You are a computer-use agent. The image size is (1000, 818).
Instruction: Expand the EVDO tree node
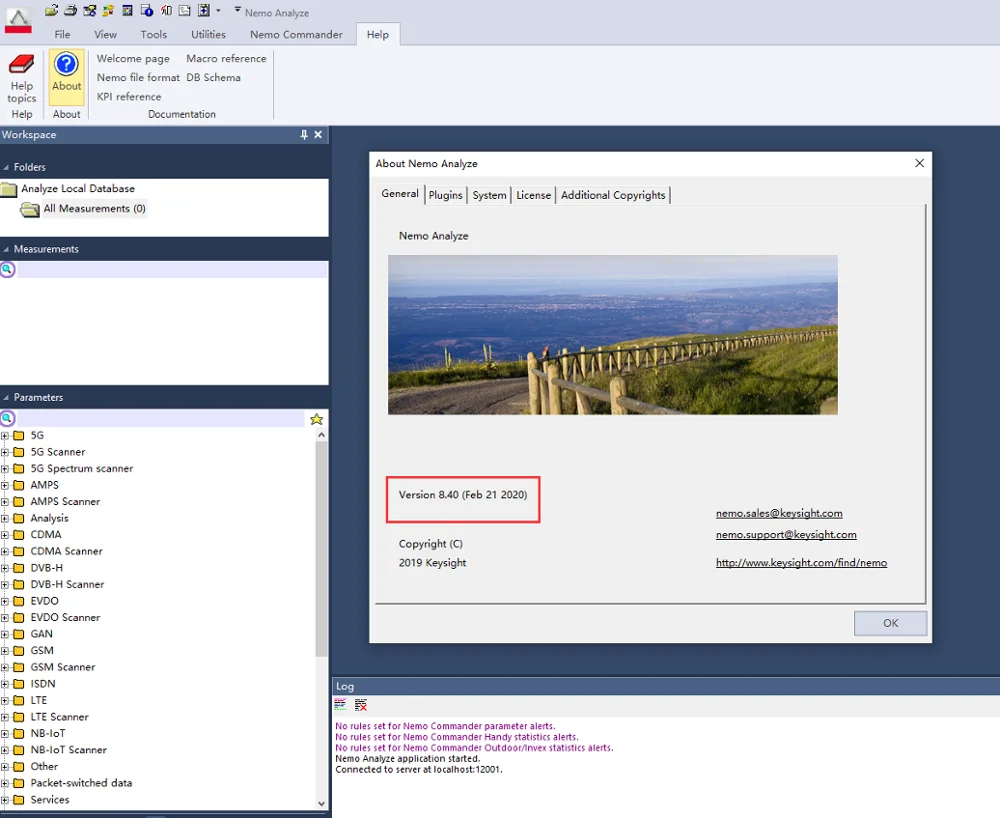coord(4,601)
